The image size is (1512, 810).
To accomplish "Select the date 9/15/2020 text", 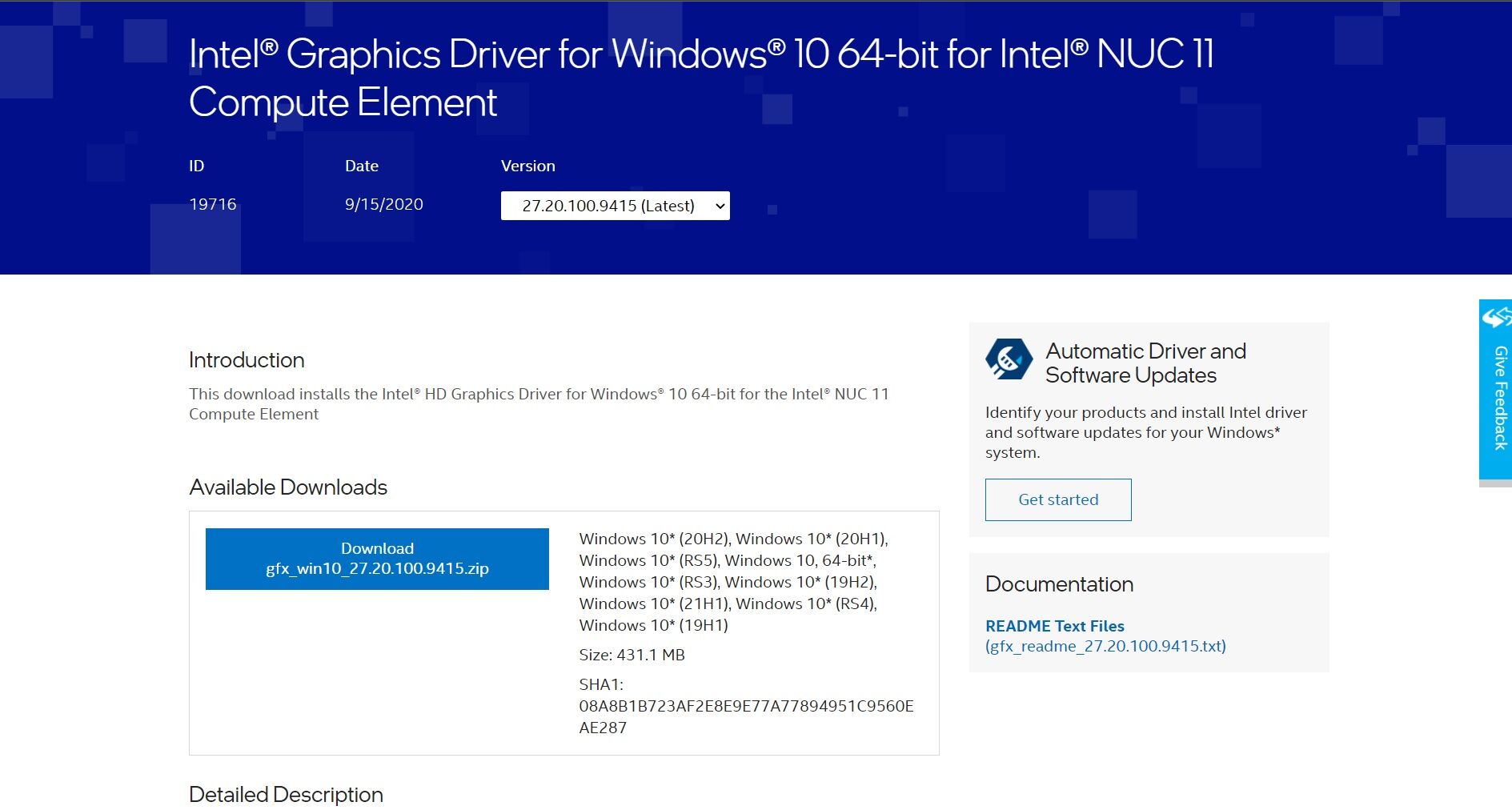I will 384,204.
